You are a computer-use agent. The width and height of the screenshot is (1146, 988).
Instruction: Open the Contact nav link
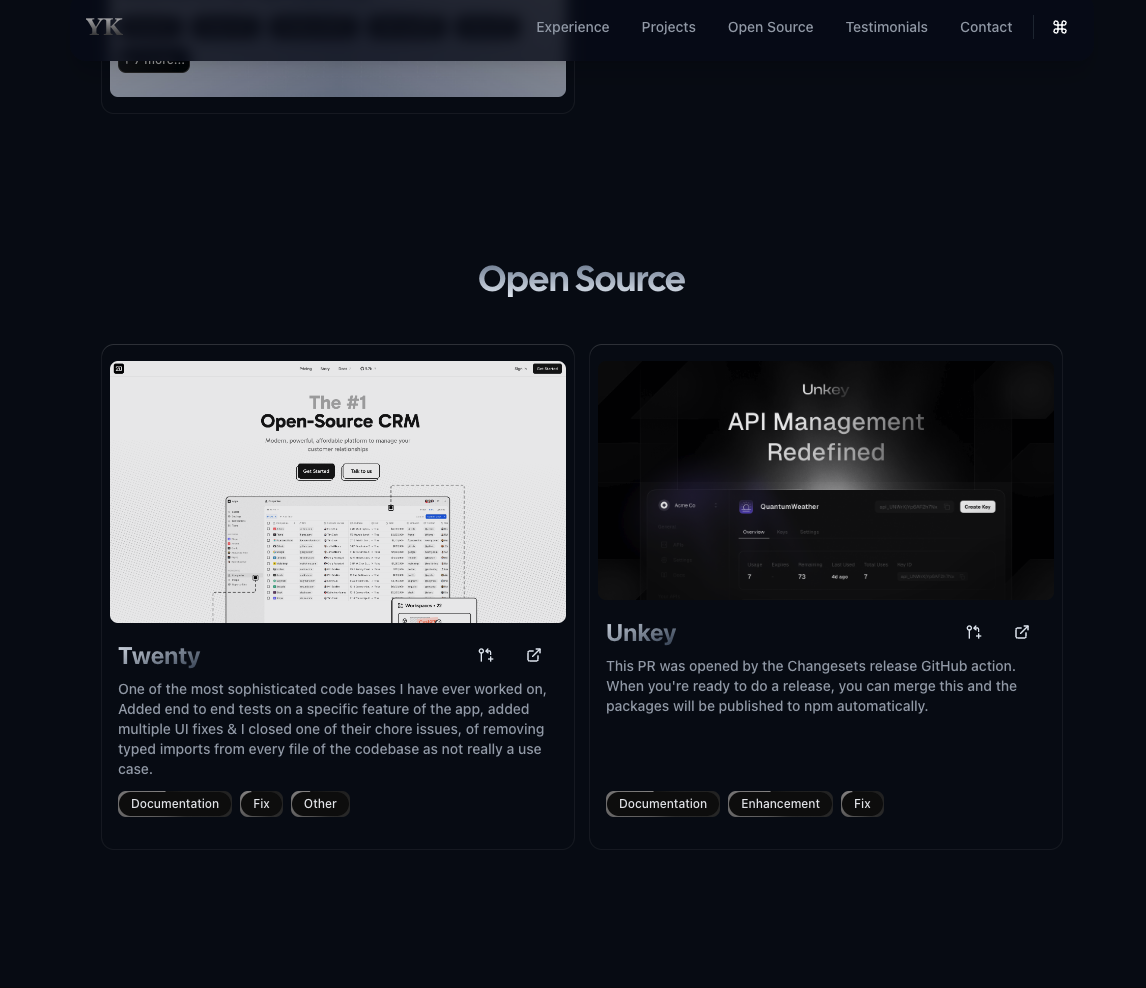pos(986,27)
